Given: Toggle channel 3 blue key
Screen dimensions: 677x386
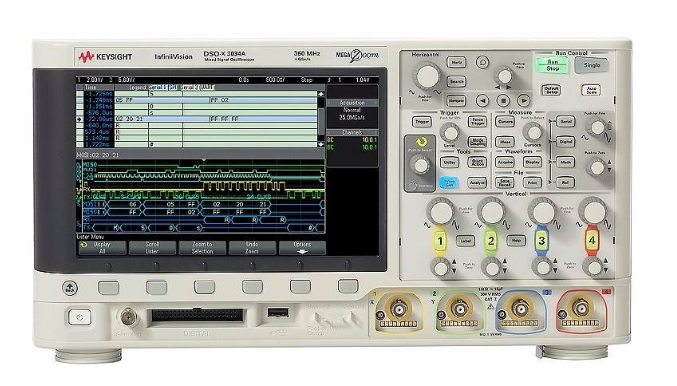Looking at the screenshot, I should point(541,241).
